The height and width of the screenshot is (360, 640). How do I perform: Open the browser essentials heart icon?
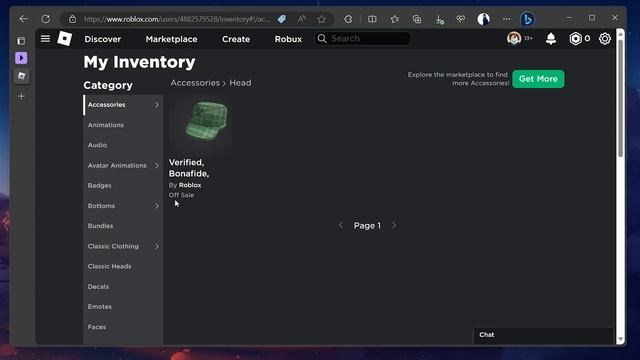coord(461,19)
